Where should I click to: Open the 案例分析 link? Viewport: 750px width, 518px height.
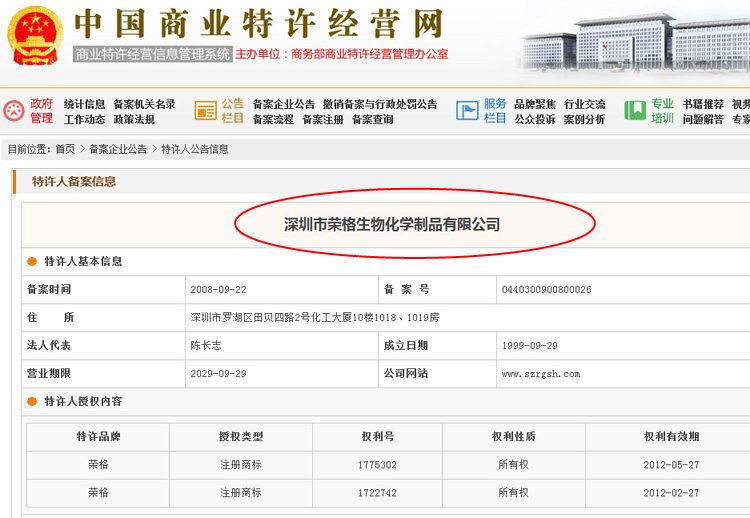click(x=584, y=120)
